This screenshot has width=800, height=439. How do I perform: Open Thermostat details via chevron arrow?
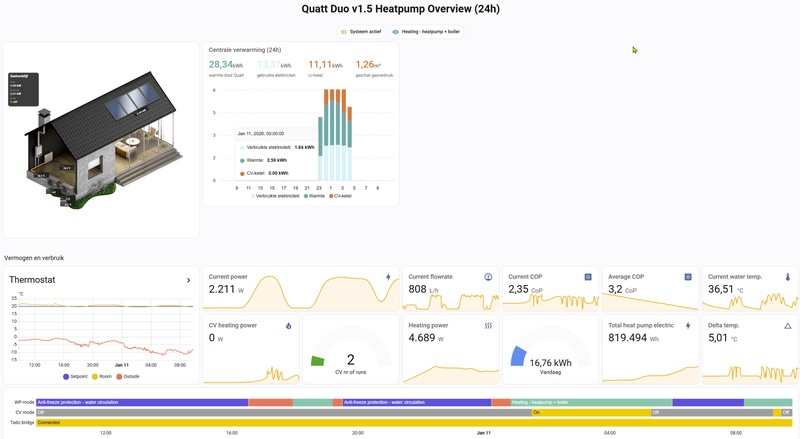(188, 280)
